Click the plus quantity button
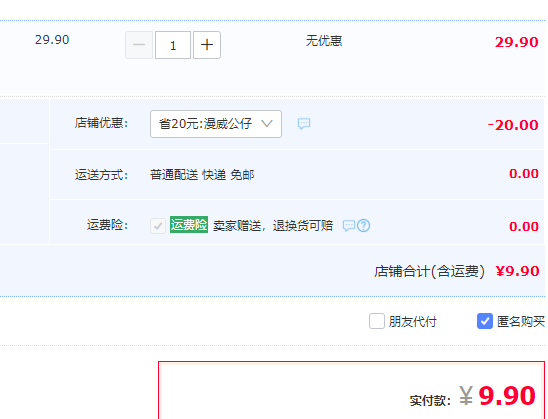548x419 pixels. click(207, 45)
